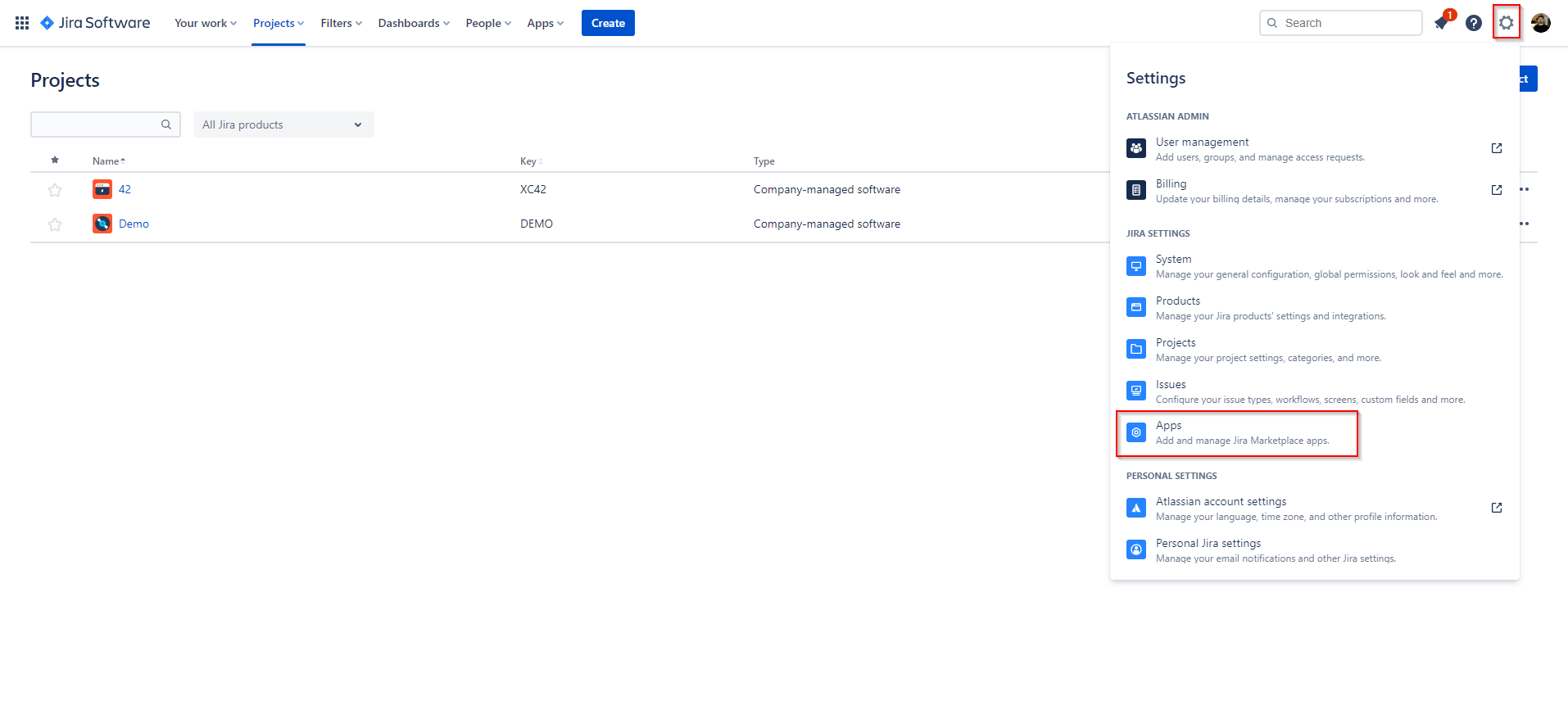Open User management settings entry
1568x728 pixels.
[1202, 142]
